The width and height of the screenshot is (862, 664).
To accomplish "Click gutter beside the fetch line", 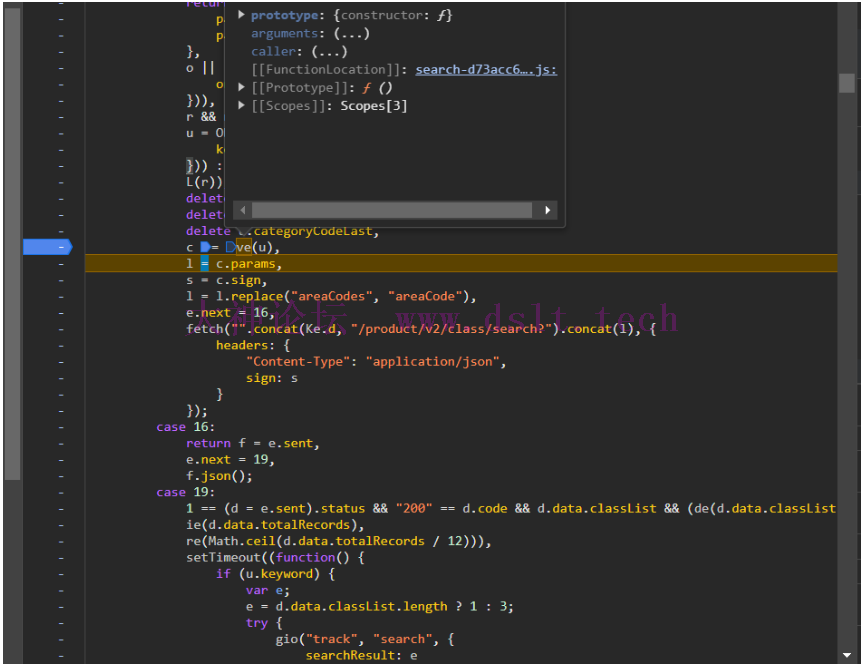I will point(60,329).
